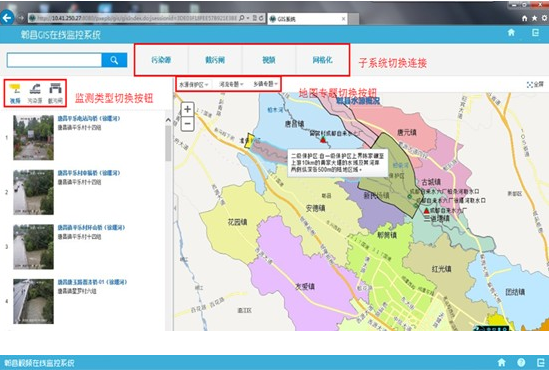This screenshot has height=370, width=549.
Task: Select the 截污闸 gate monitoring type icon
Action: (x=55, y=93)
